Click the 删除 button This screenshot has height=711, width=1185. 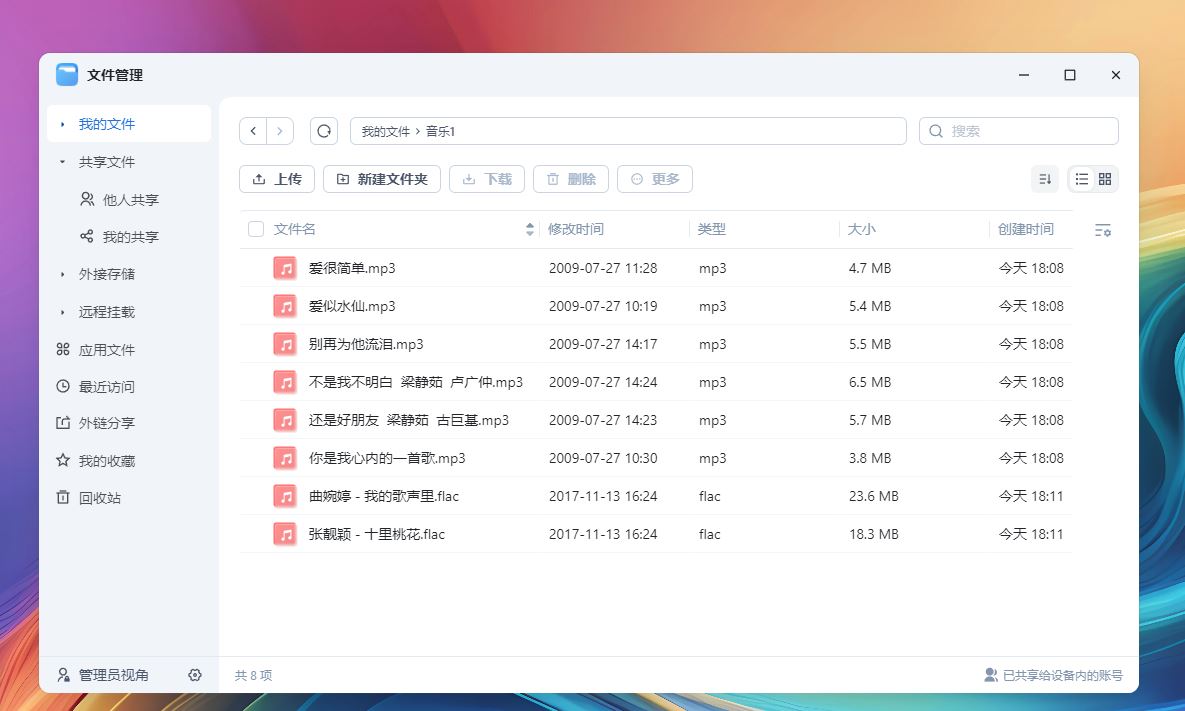click(x=571, y=179)
